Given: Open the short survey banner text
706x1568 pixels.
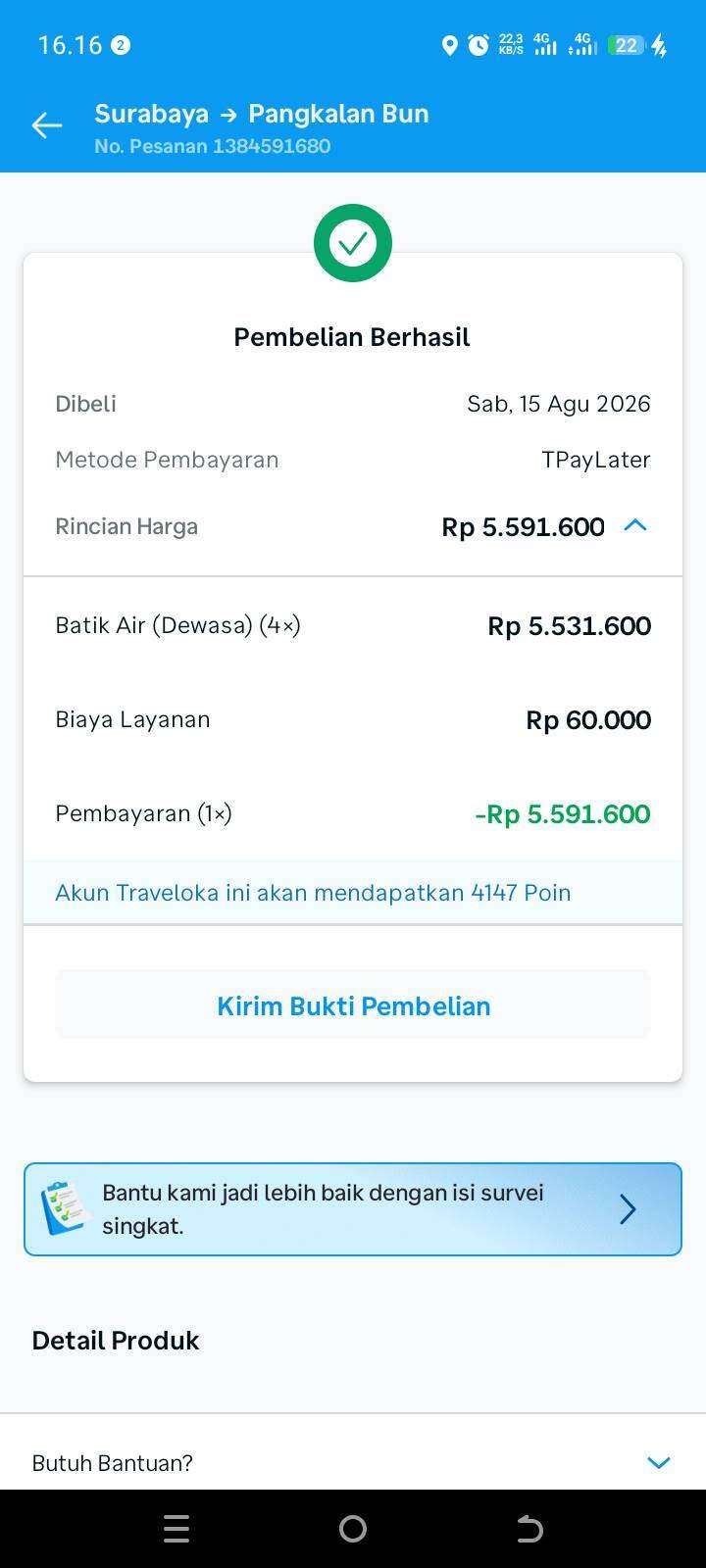Looking at the screenshot, I should click(323, 1209).
